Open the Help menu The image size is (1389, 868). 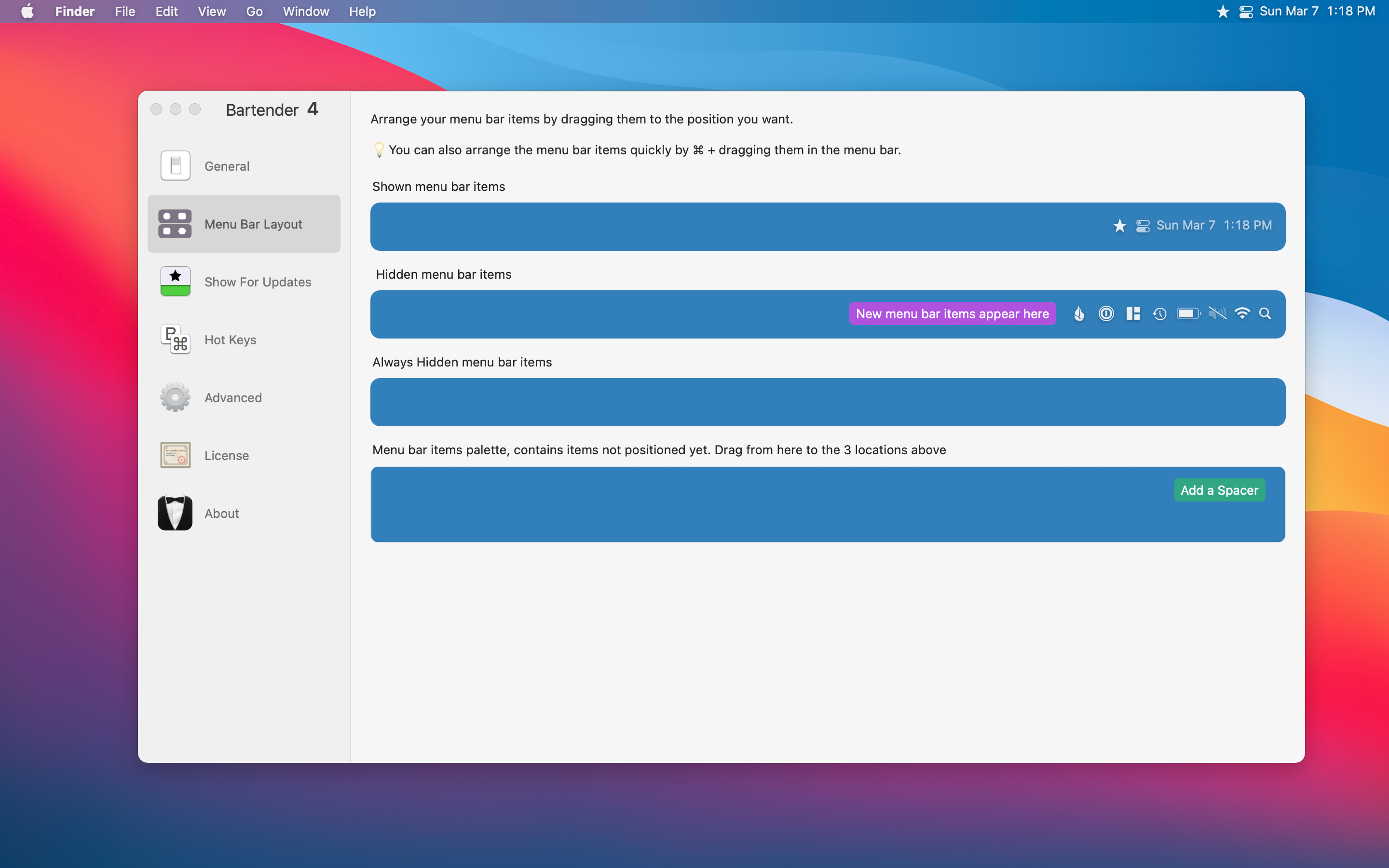(362, 12)
